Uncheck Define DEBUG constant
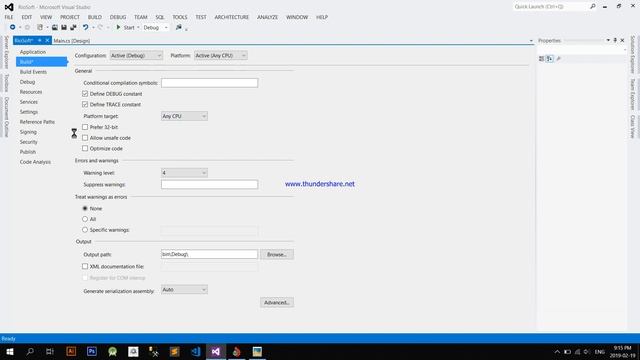Screen dimensions: 640x360 [85, 94]
